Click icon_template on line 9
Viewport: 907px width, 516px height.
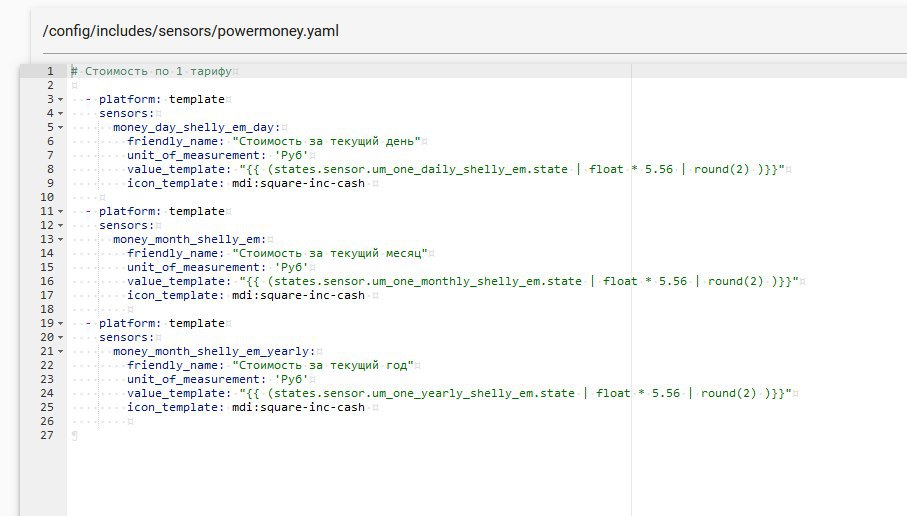pos(246,183)
